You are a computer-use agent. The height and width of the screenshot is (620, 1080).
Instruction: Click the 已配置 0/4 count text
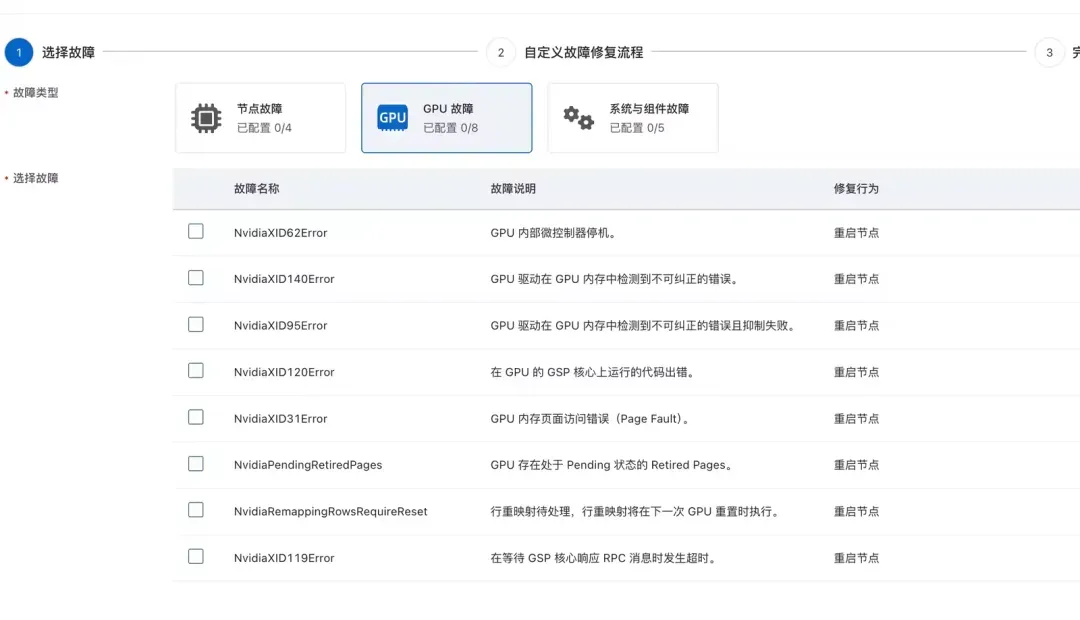(264, 128)
